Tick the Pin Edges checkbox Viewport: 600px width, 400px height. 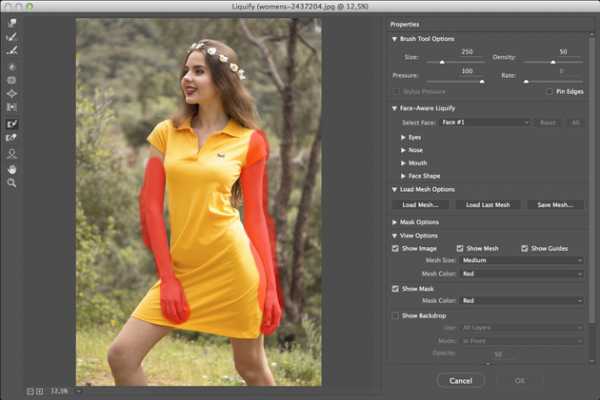[x=549, y=91]
